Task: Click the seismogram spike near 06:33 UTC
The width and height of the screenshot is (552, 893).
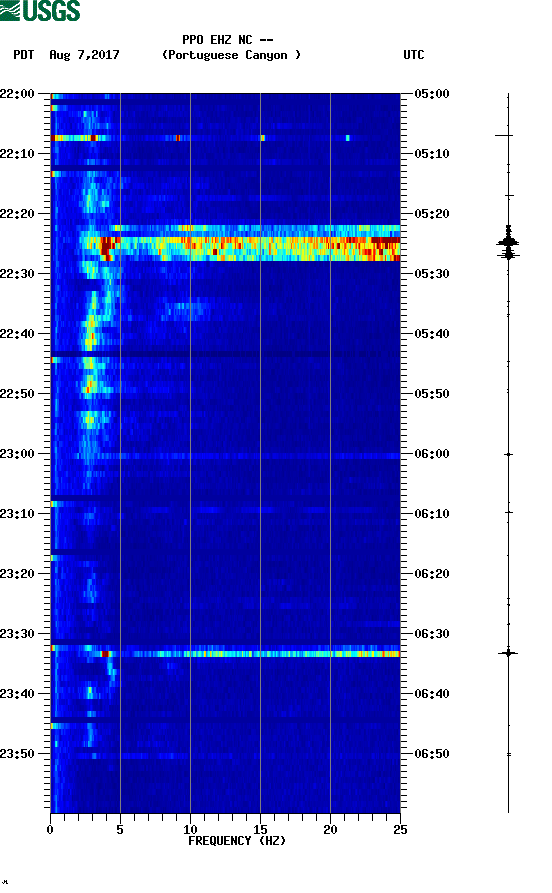Action: 508,653
